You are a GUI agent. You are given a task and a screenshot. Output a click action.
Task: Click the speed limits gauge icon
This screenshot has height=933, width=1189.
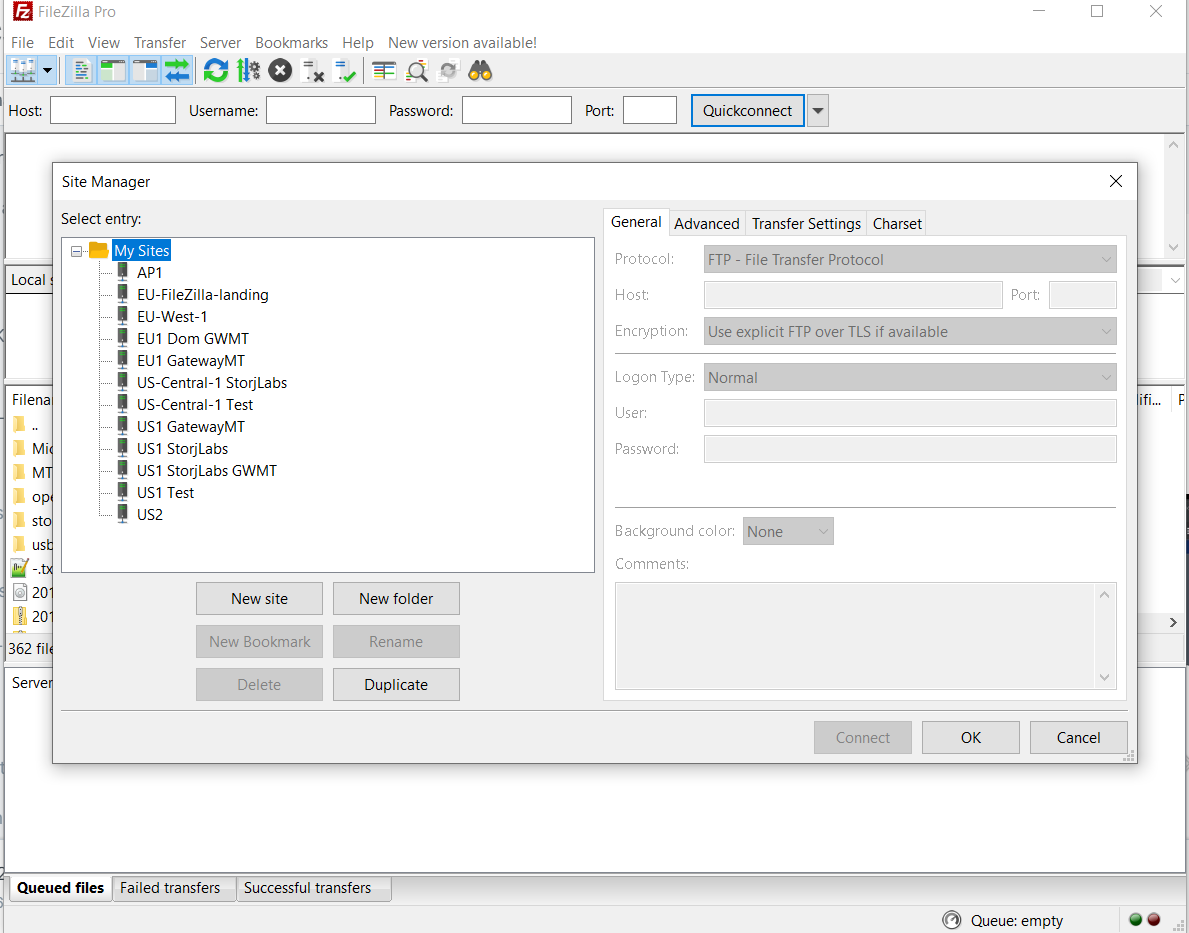click(951, 920)
